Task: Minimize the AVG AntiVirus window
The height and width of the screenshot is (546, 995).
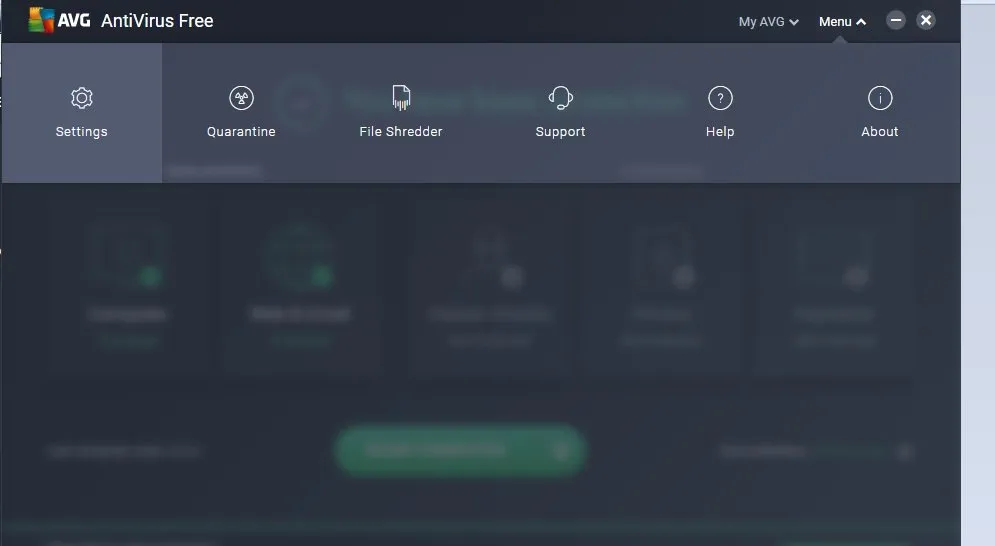Action: point(896,20)
